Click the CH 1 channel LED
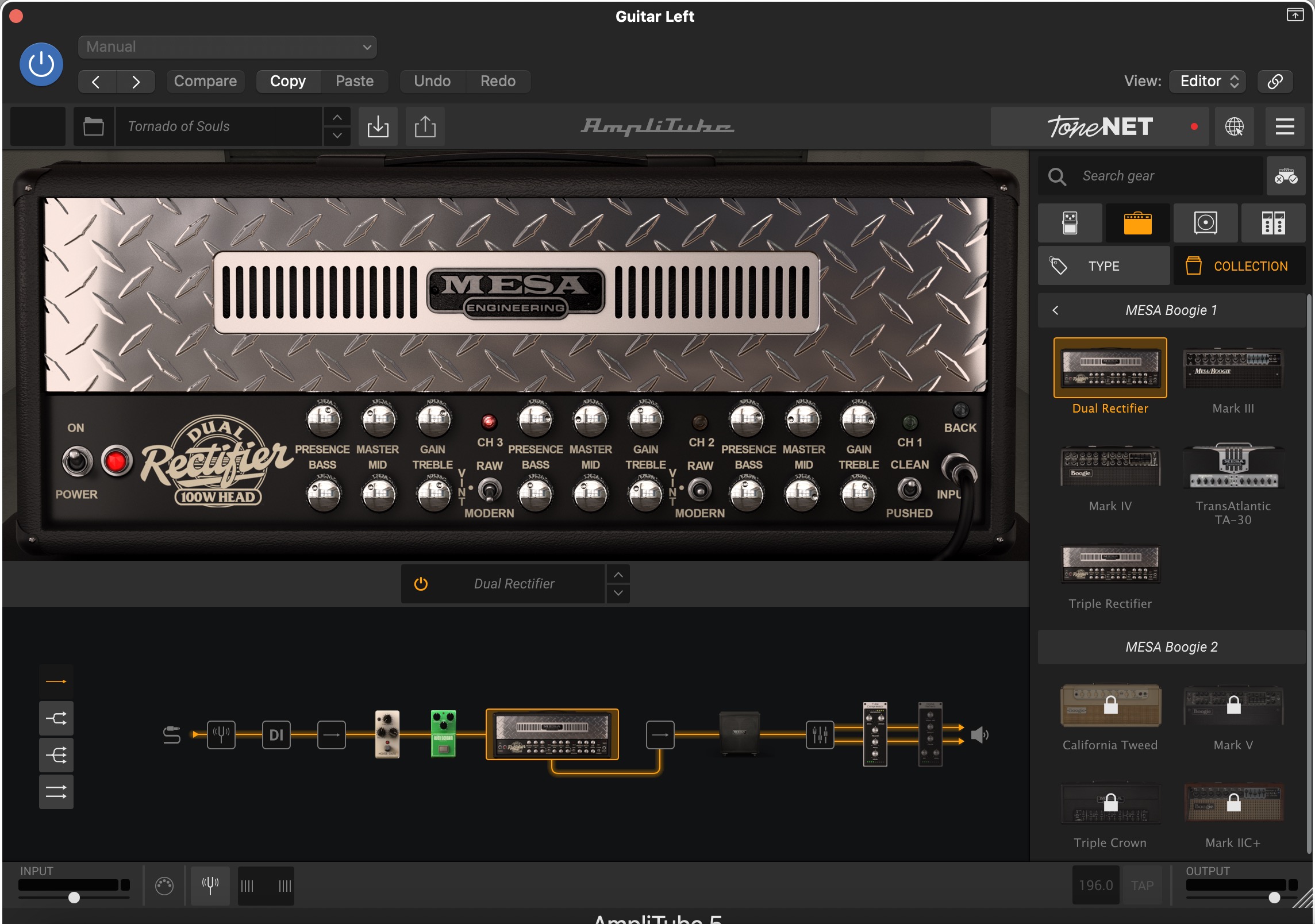Viewport: 1315px width, 924px height. [x=909, y=423]
